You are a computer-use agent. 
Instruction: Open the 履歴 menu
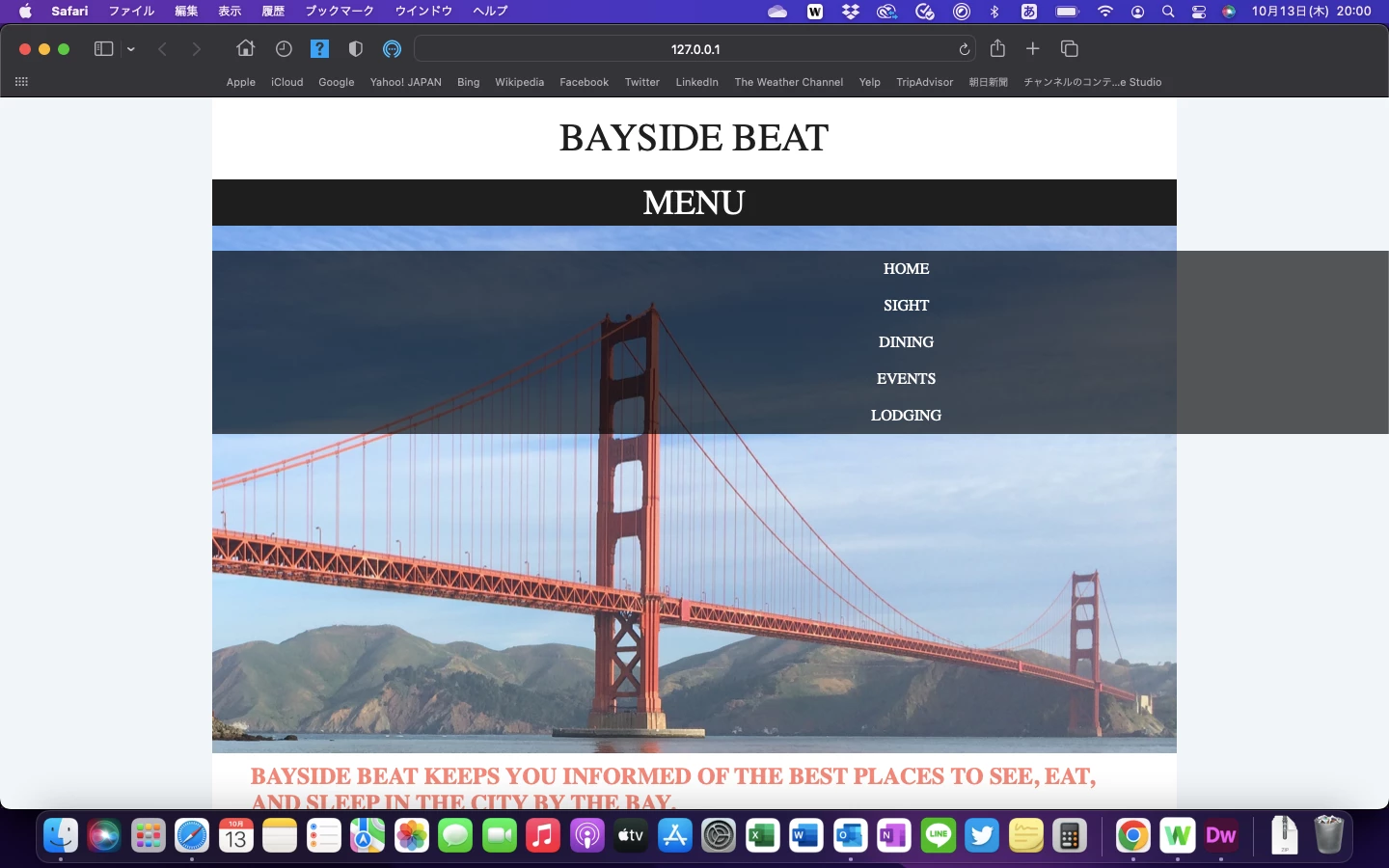[273, 12]
